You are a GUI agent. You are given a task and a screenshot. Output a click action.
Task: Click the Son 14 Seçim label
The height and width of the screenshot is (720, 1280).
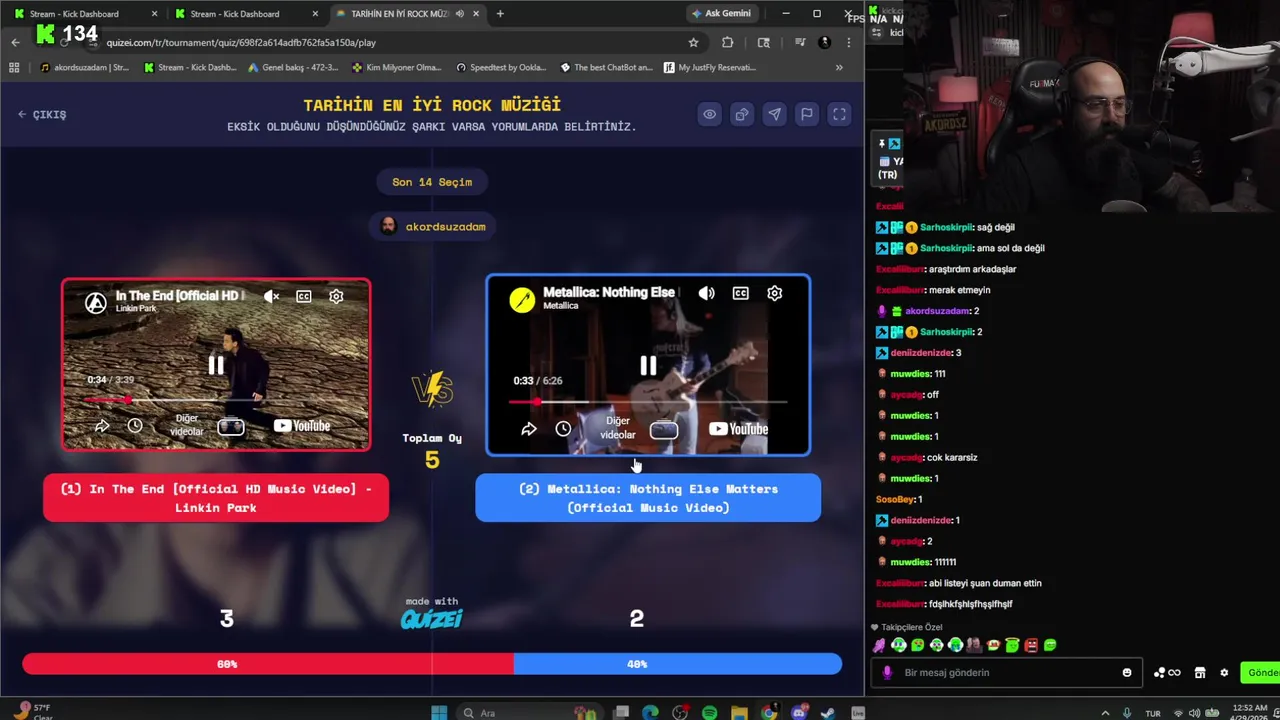point(432,182)
